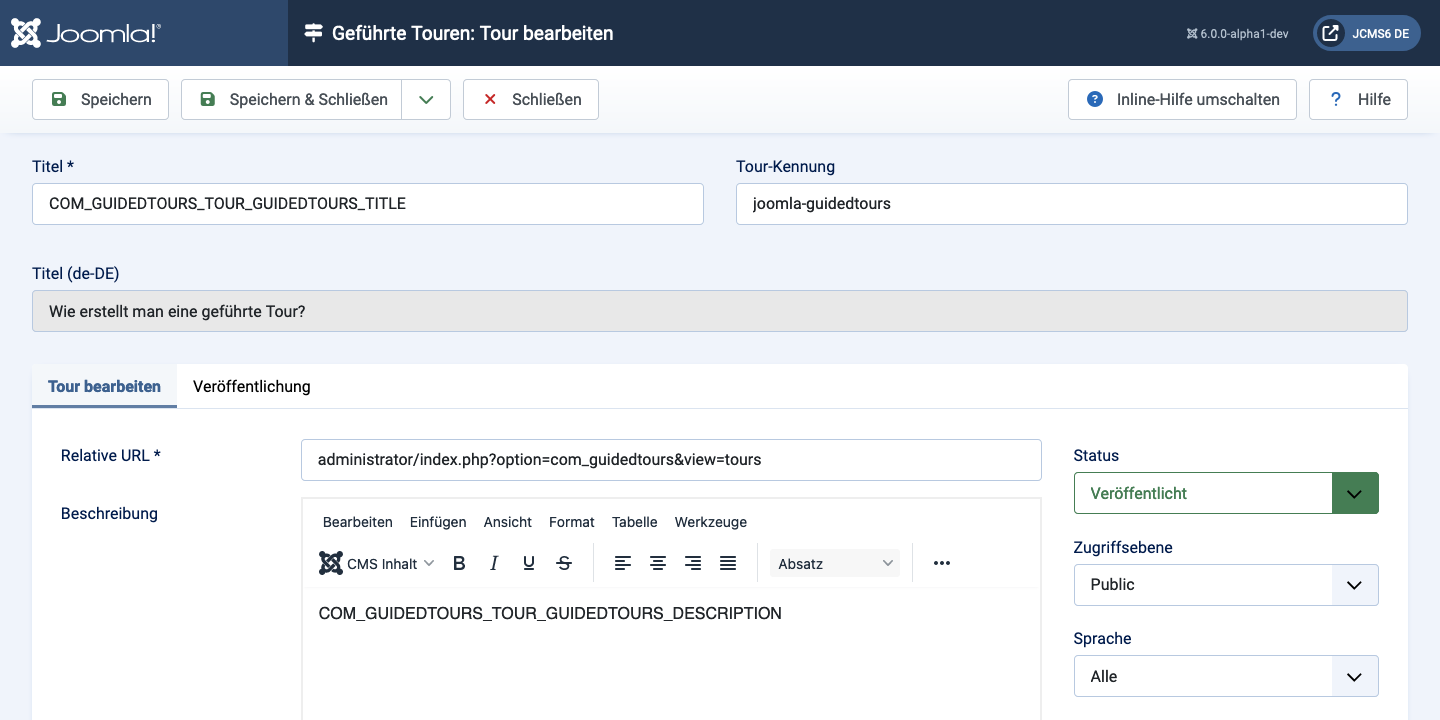1440x720 pixels.
Task: Show more editor toolbar options (three dots)
Action: click(941, 563)
